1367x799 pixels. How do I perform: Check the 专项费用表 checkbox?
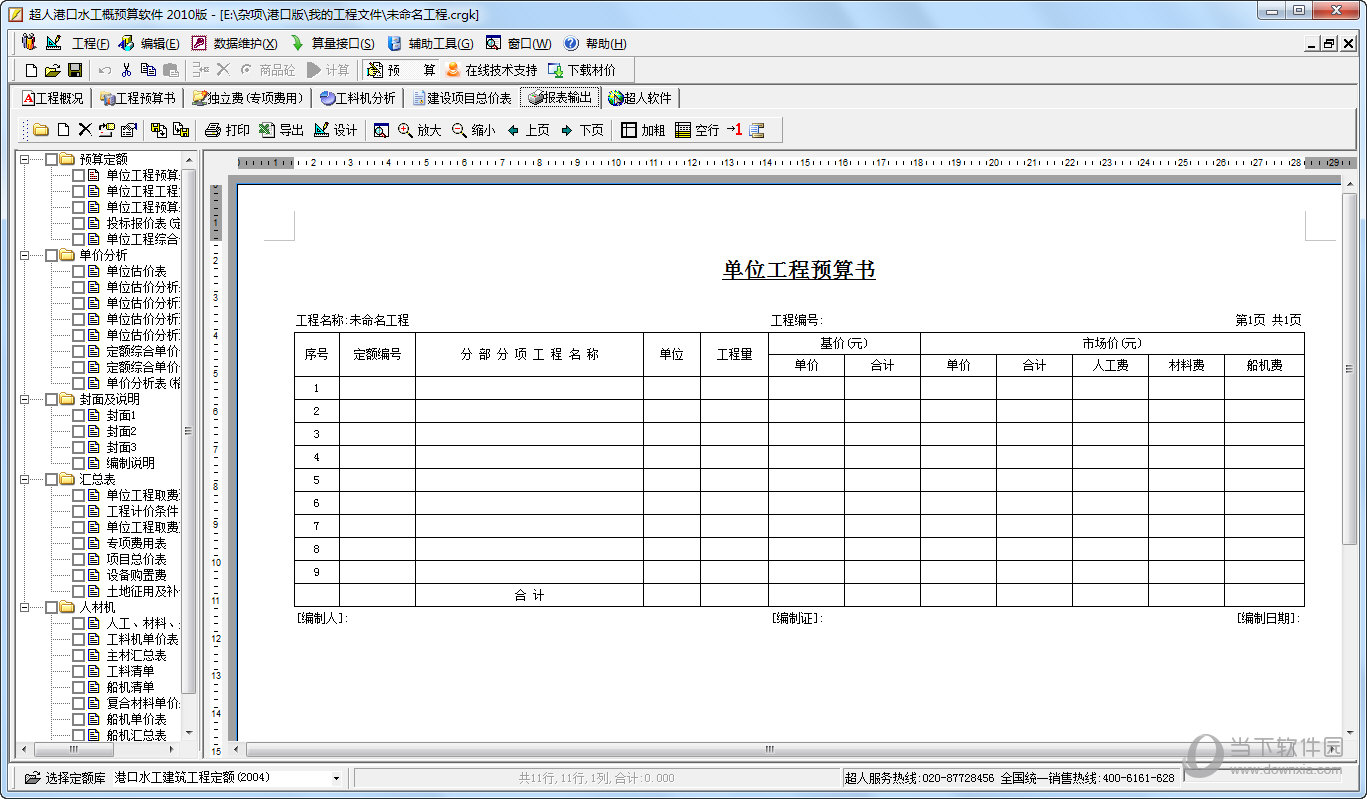point(78,543)
